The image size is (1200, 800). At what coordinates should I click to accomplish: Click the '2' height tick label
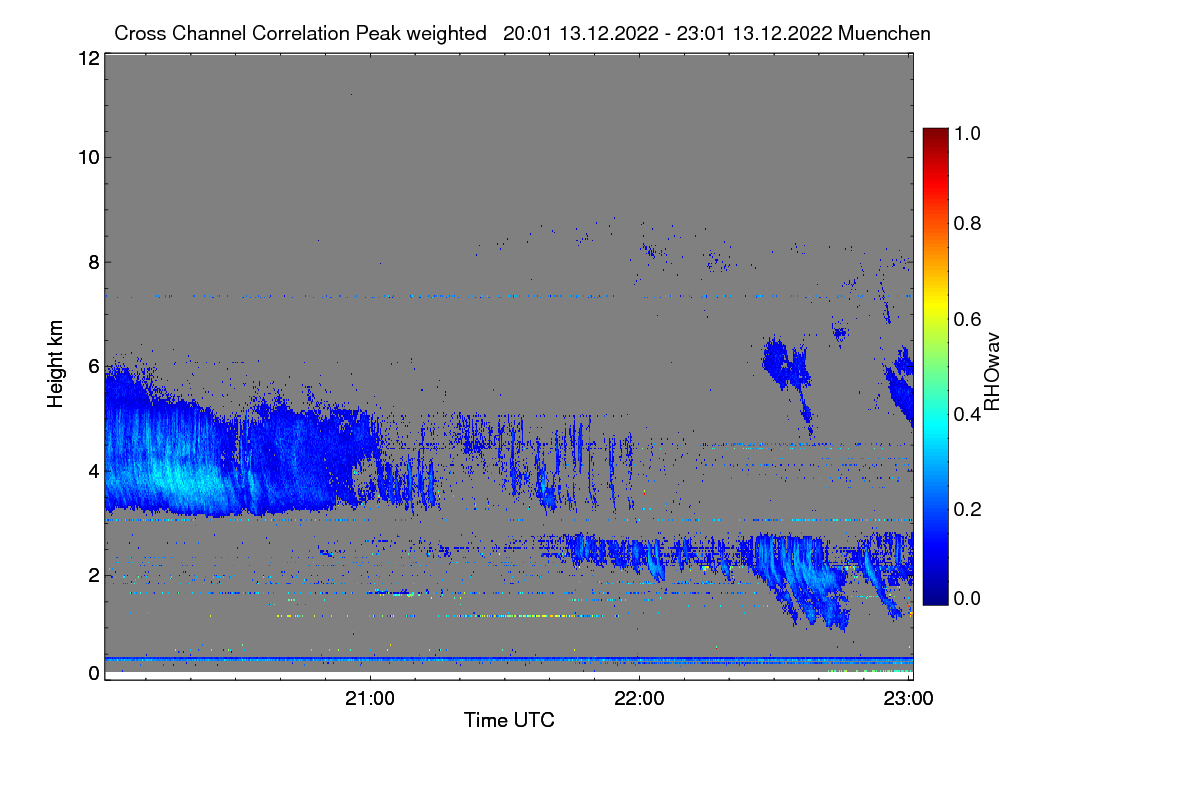click(93, 575)
